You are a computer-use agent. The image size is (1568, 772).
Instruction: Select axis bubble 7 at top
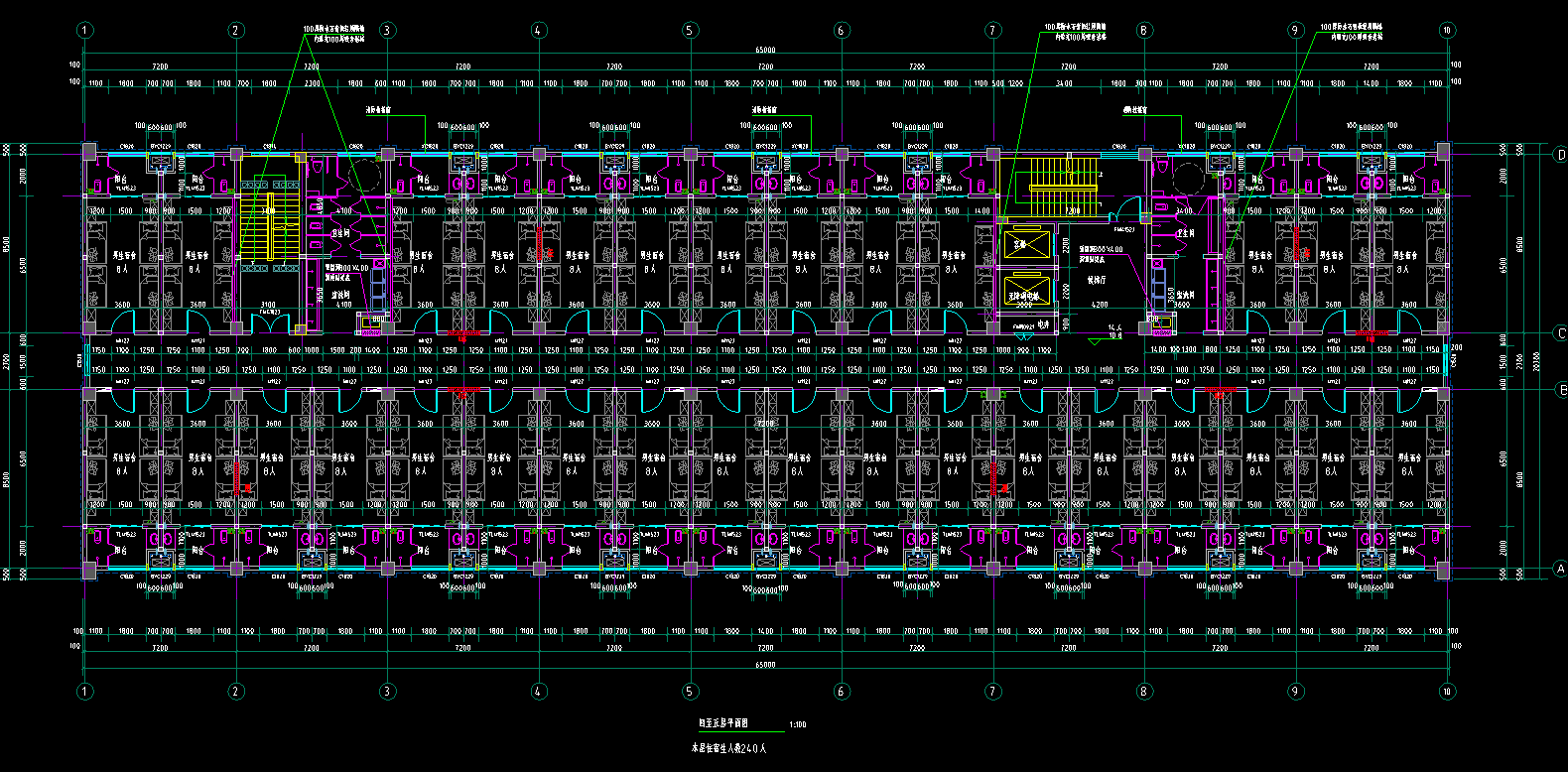coord(993,30)
